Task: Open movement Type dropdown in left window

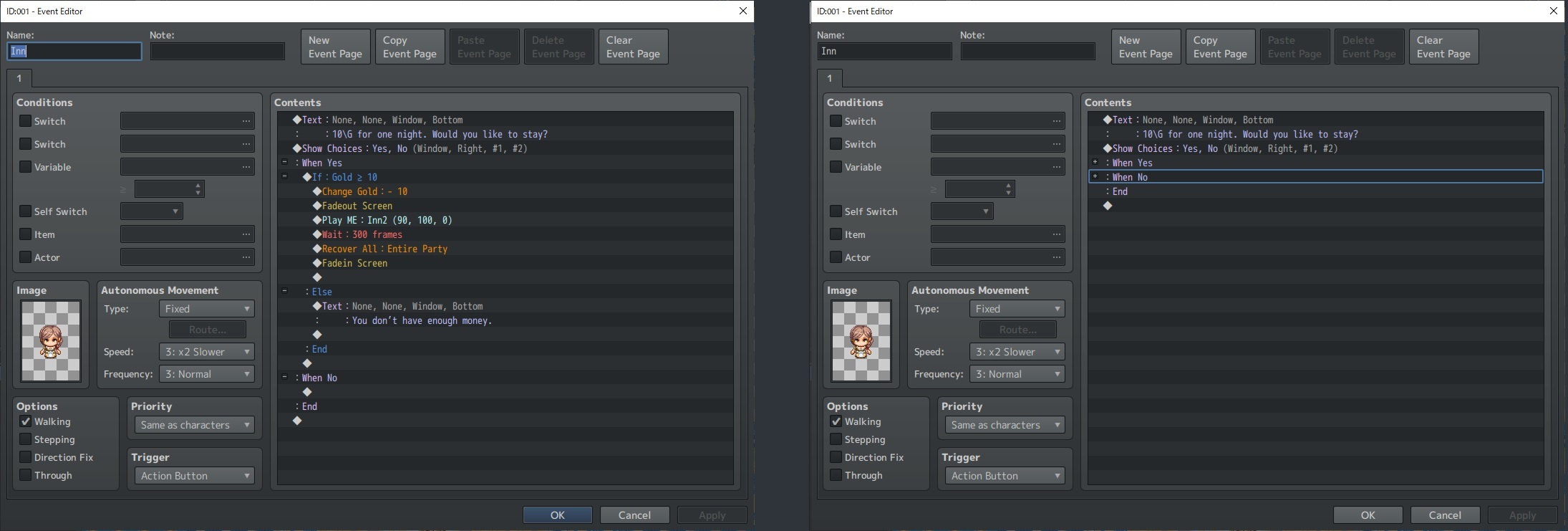Action: coord(207,309)
